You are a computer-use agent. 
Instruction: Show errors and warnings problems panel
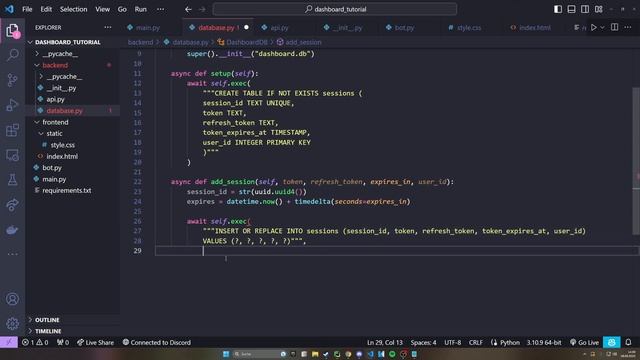pyautogui.click(x=35, y=342)
